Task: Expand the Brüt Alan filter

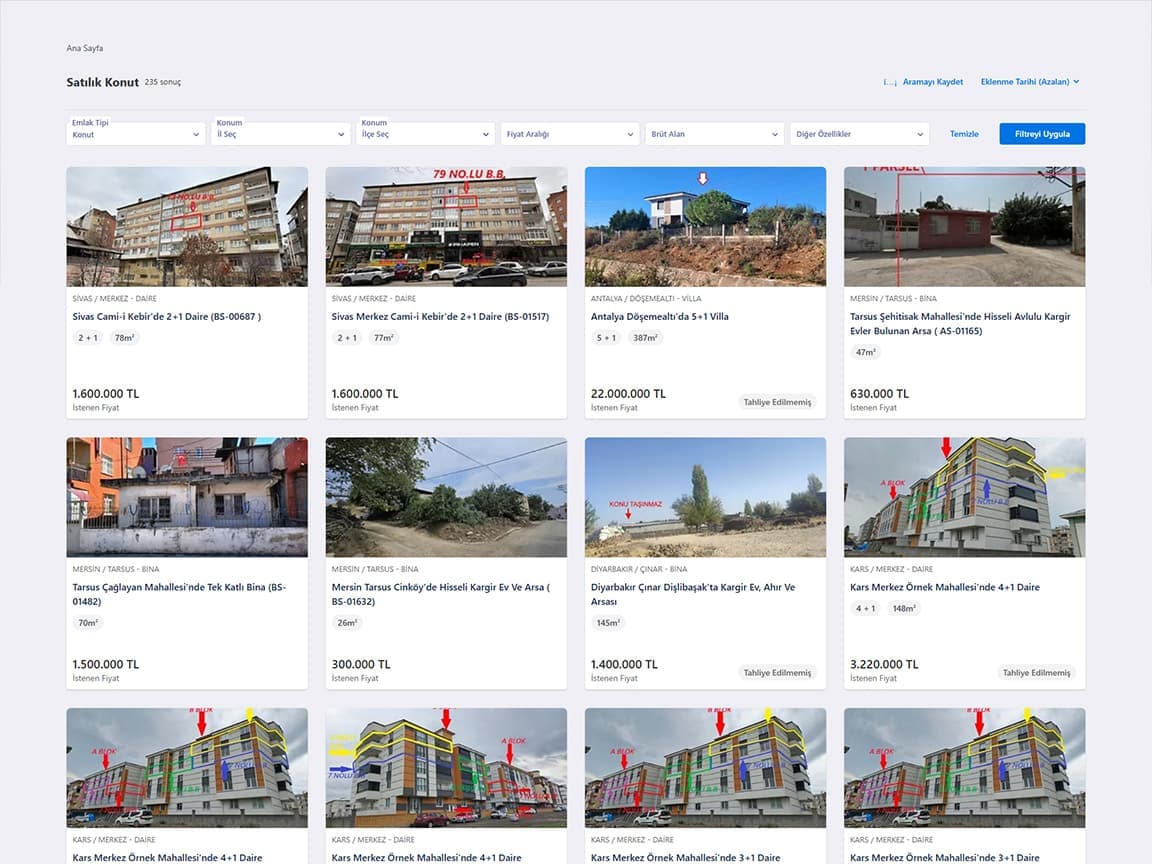Action: coord(714,134)
